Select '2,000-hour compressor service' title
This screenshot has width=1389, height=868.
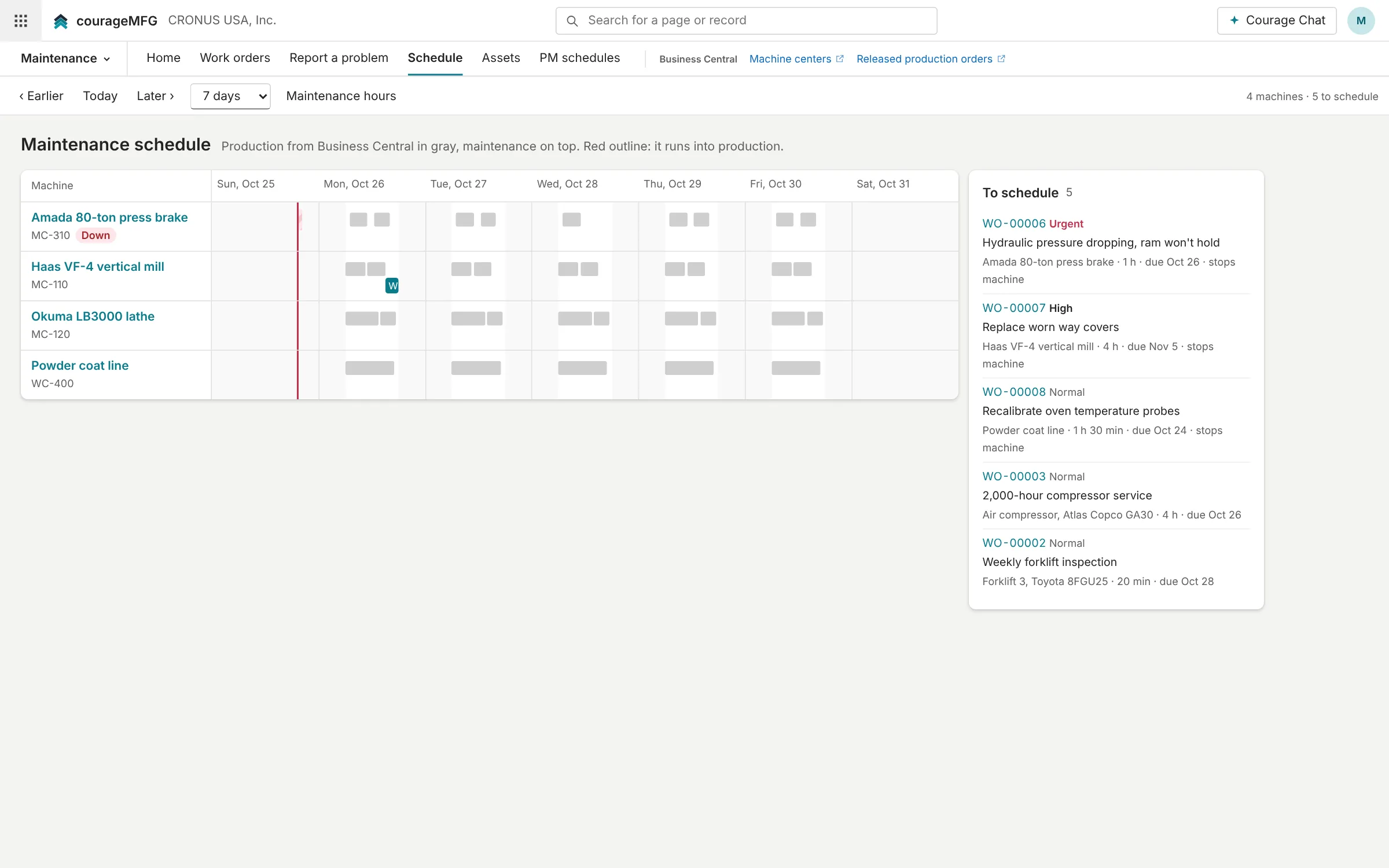(1067, 495)
